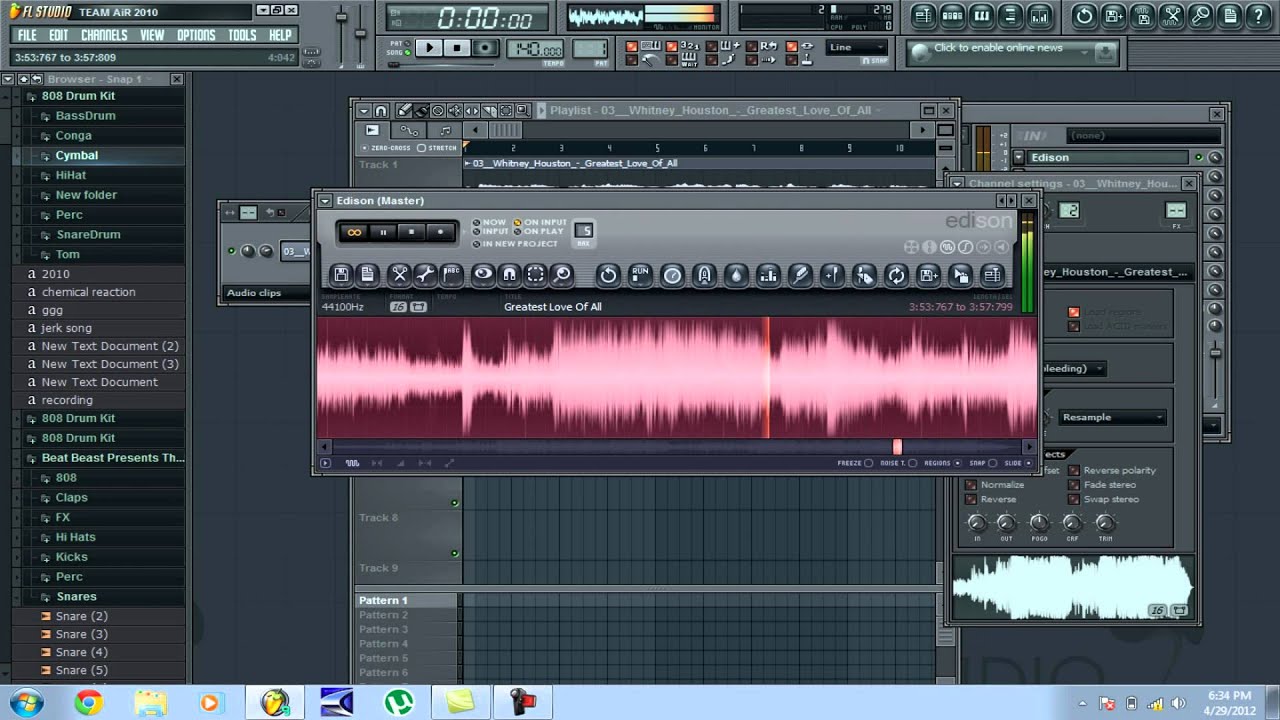This screenshot has width=1280, height=720.
Task: Enable the Freeze option in Edison
Action: (868, 463)
